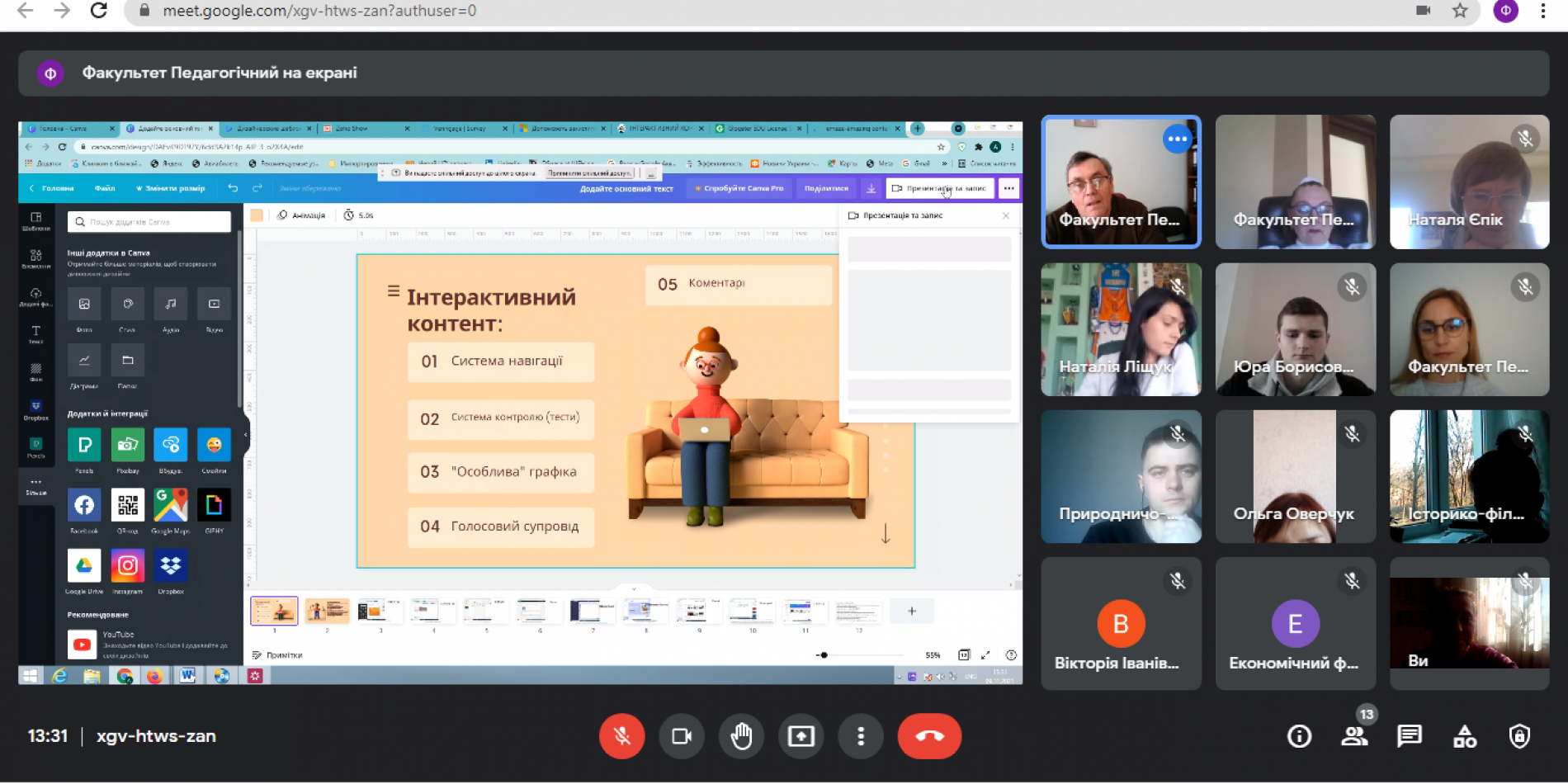Click the Canva apps search field
This screenshot has width=1568, height=784.
pyautogui.click(x=149, y=221)
